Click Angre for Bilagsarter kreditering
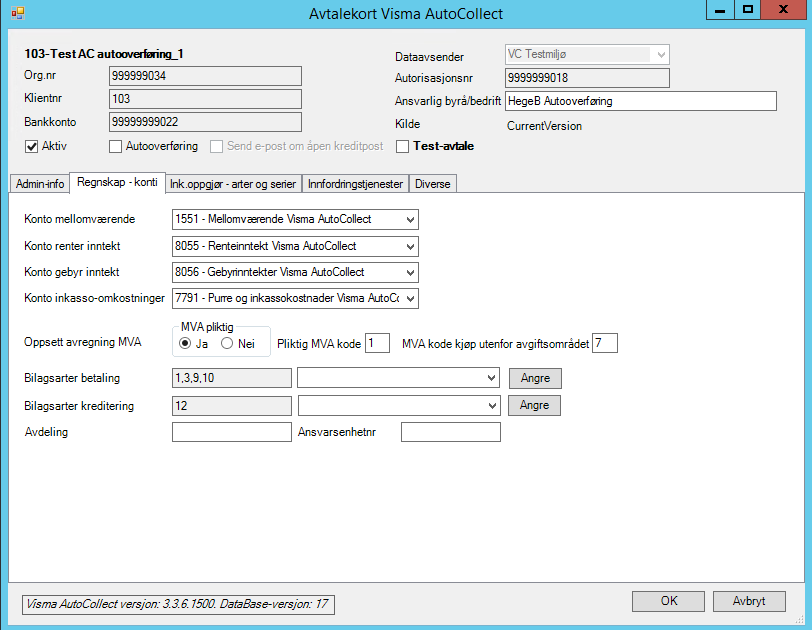 [534, 405]
